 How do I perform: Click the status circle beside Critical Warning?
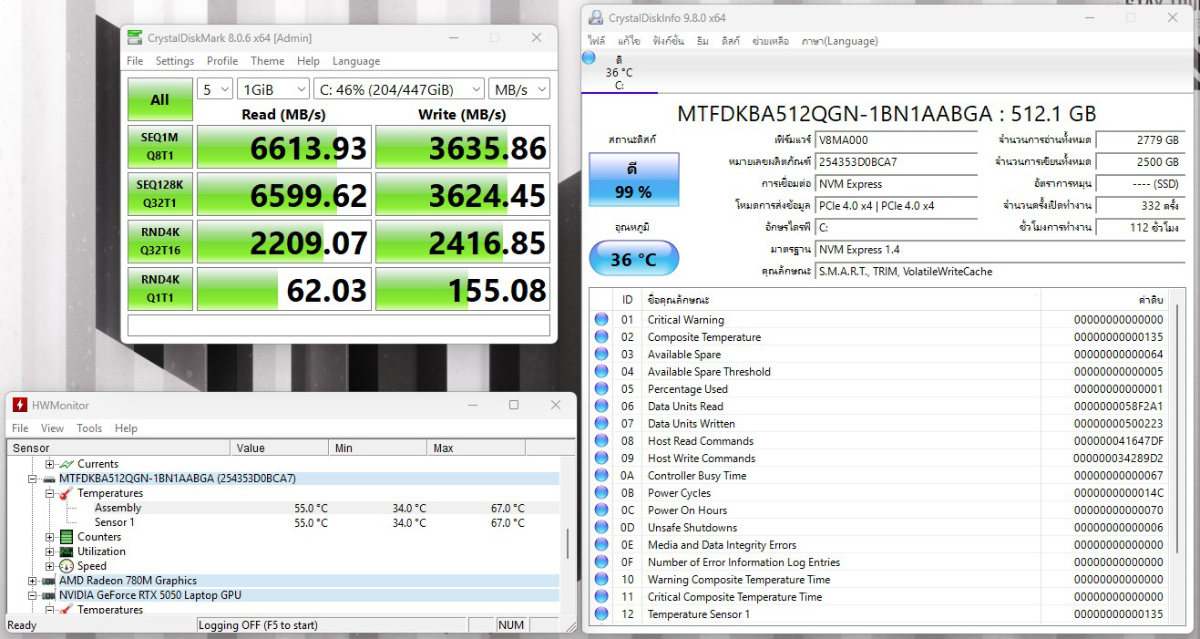pyautogui.click(x=601, y=320)
